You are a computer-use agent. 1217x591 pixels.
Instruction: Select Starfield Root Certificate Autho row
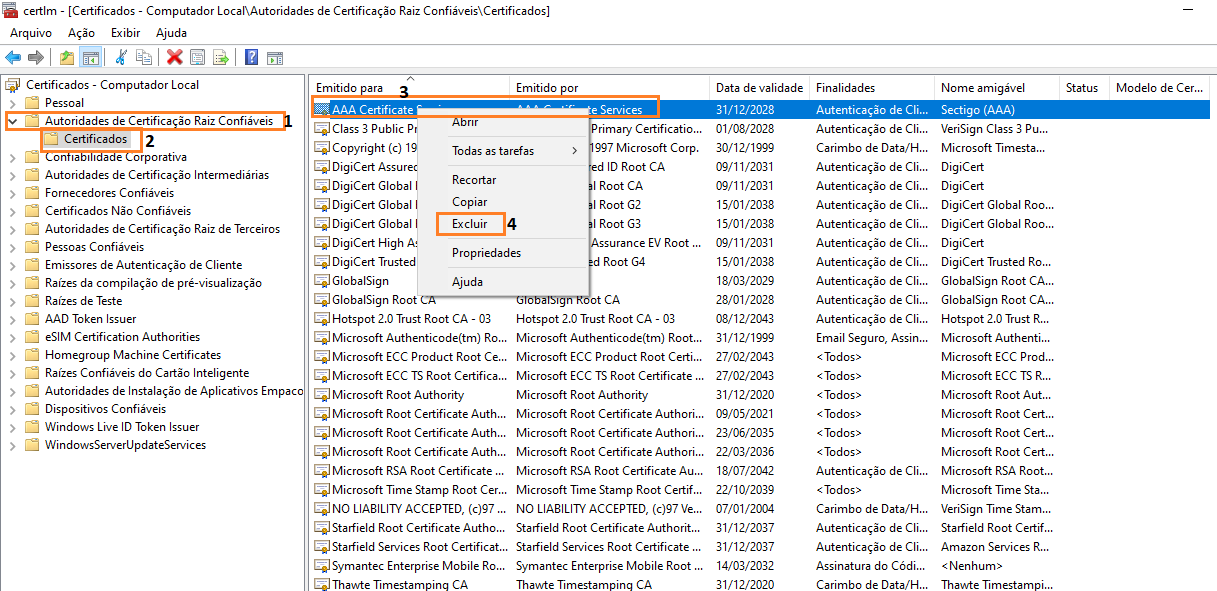point(760,528)
